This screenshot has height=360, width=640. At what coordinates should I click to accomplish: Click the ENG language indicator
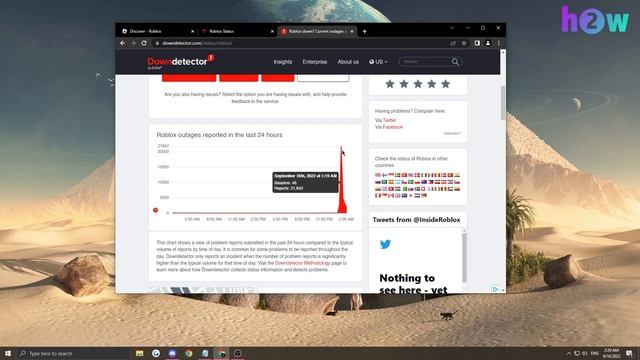[595, 353]
